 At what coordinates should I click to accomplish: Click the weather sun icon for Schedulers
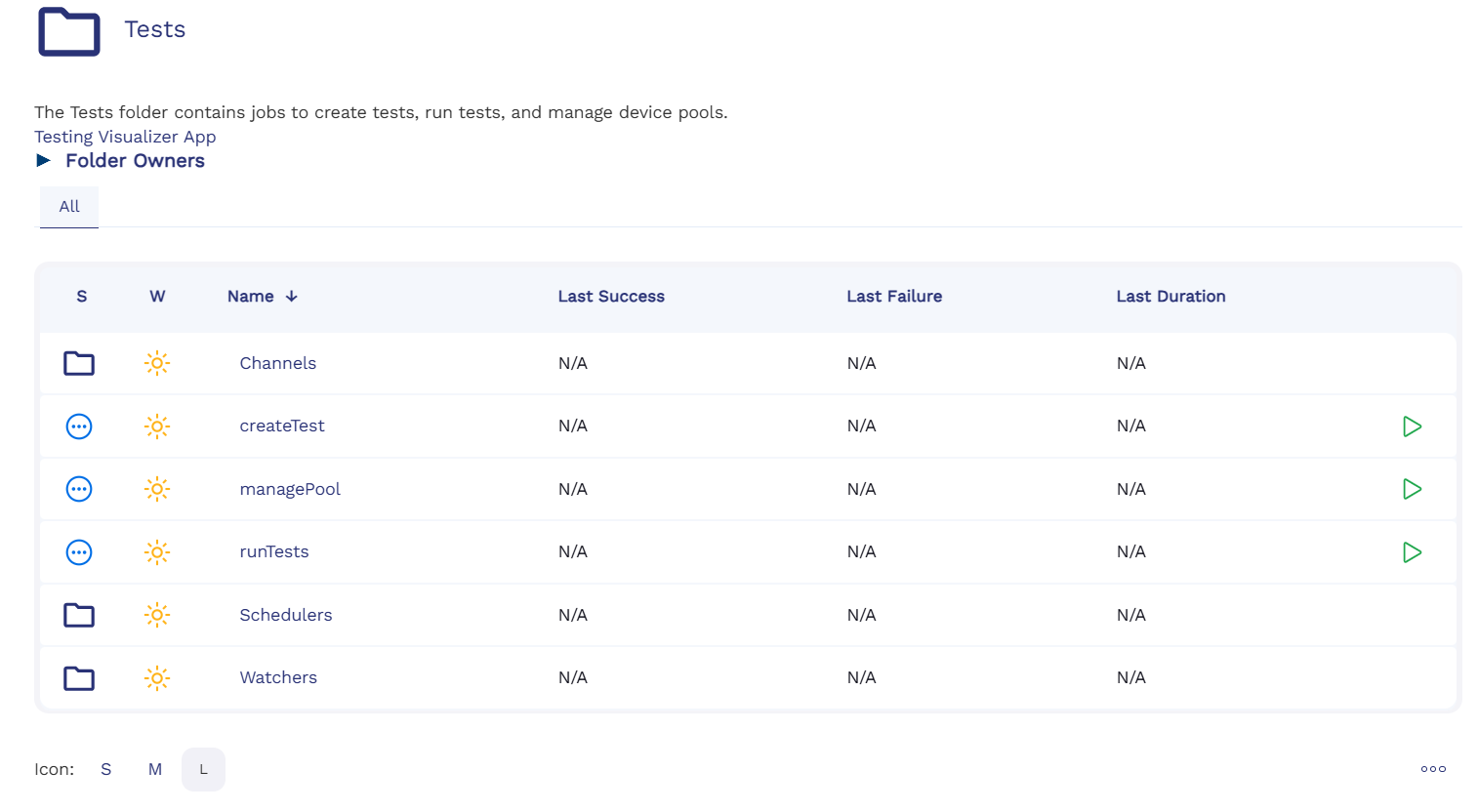click(157, 615)
